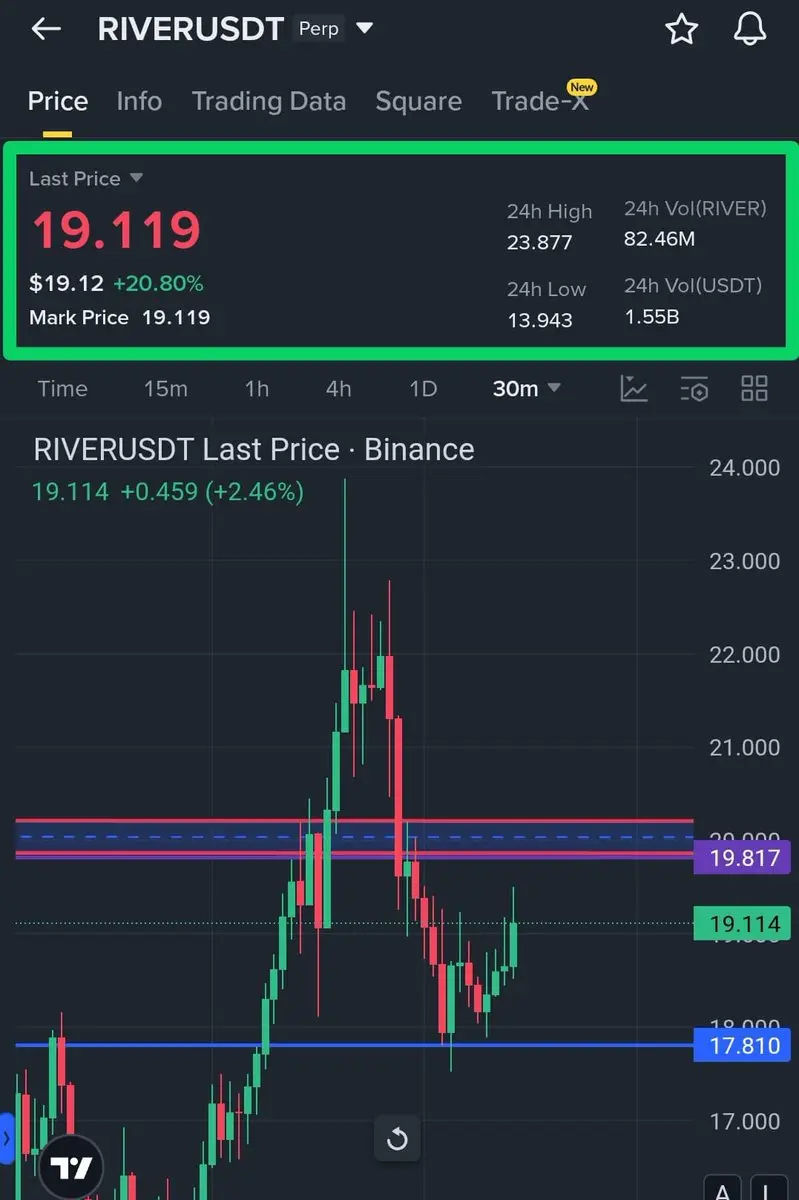The image size is (799, 1200).
Task: Open the grid layout icon
Action: pyautogui.click(x=754, y=389)
